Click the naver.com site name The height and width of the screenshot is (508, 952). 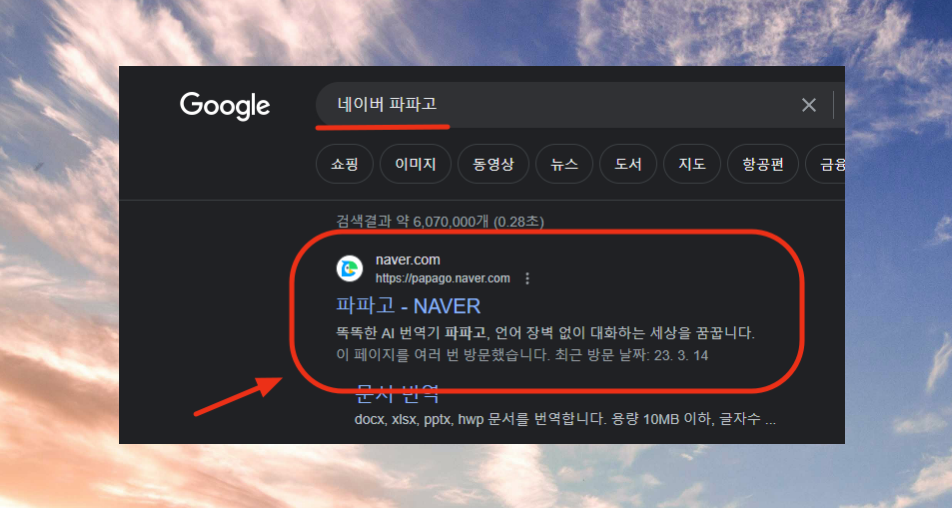(x=408, y=260)
